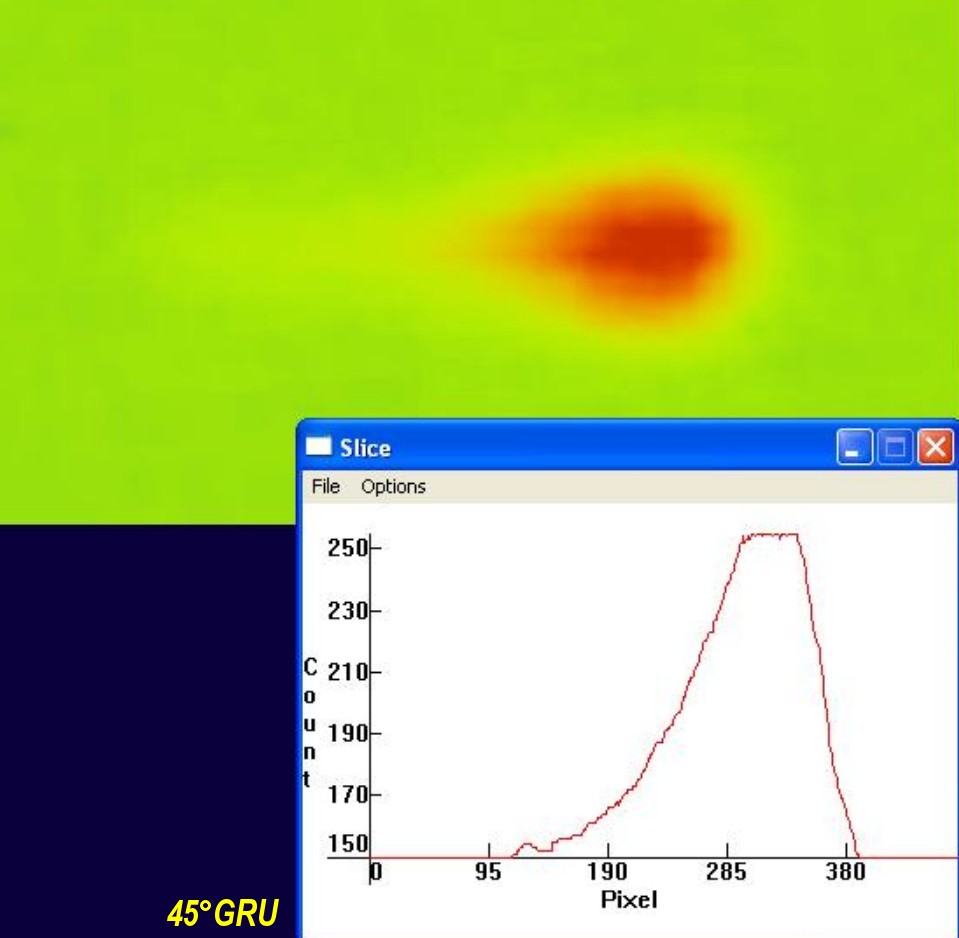Click the 230 count axis label
Viewport: 959px width, 938px height.
click(347, 610)
